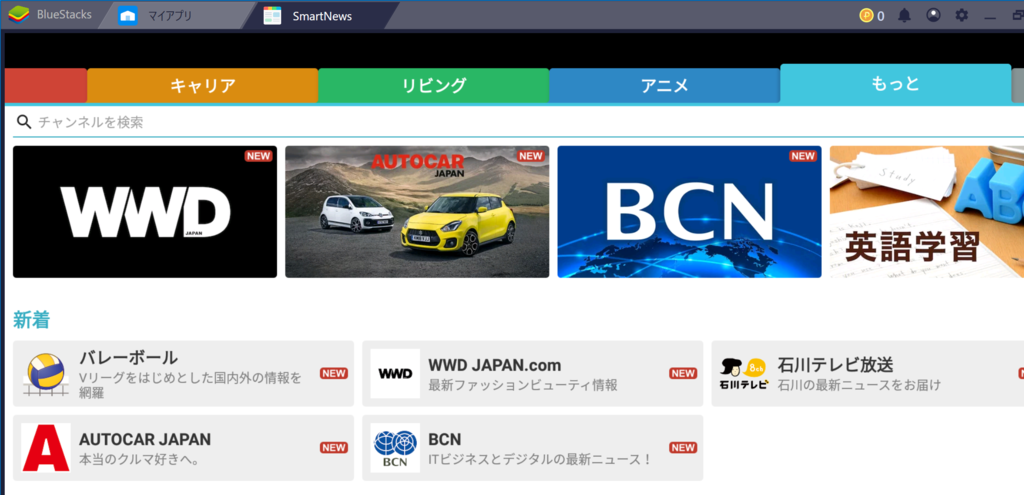Select the もっと category tab
This screenshot has height=495, width=1024.
click(x=896, y=84)
